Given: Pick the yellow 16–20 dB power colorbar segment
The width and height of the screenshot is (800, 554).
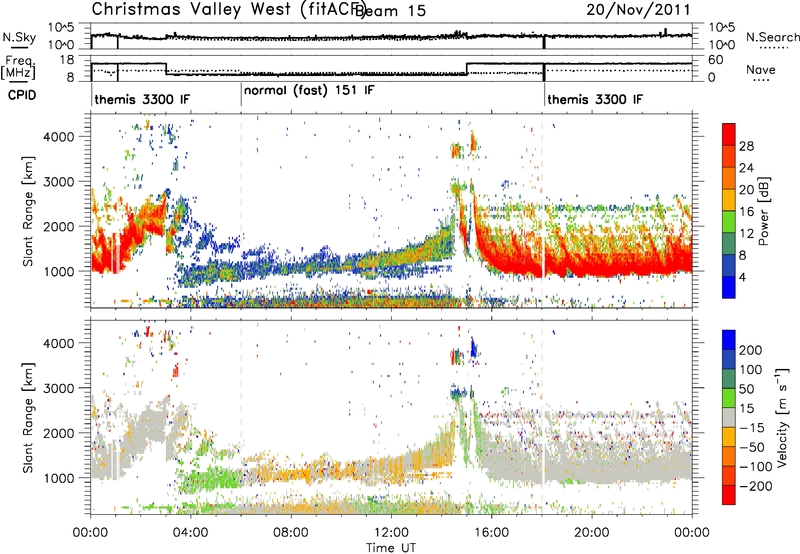Looking at the screenshot, I should point(729,201).
